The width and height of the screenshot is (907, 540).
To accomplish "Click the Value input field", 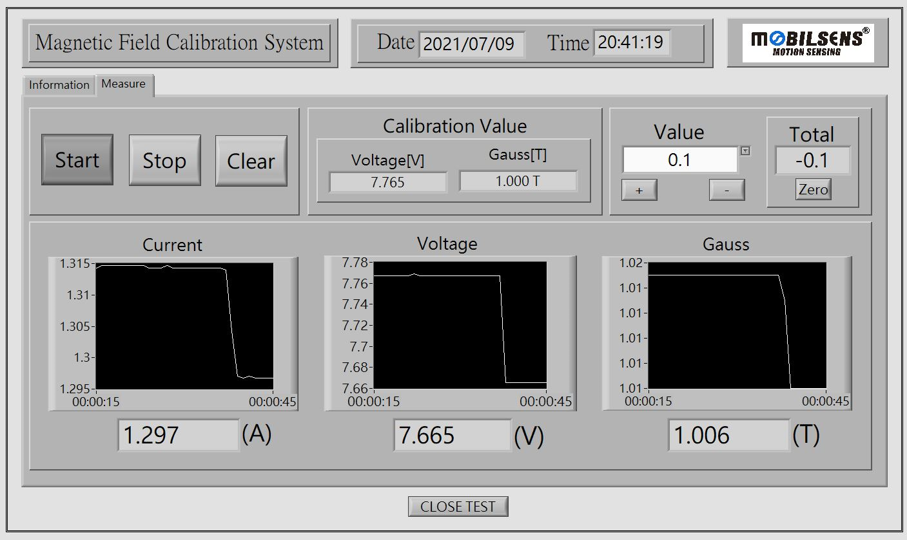I will [679, 160].
